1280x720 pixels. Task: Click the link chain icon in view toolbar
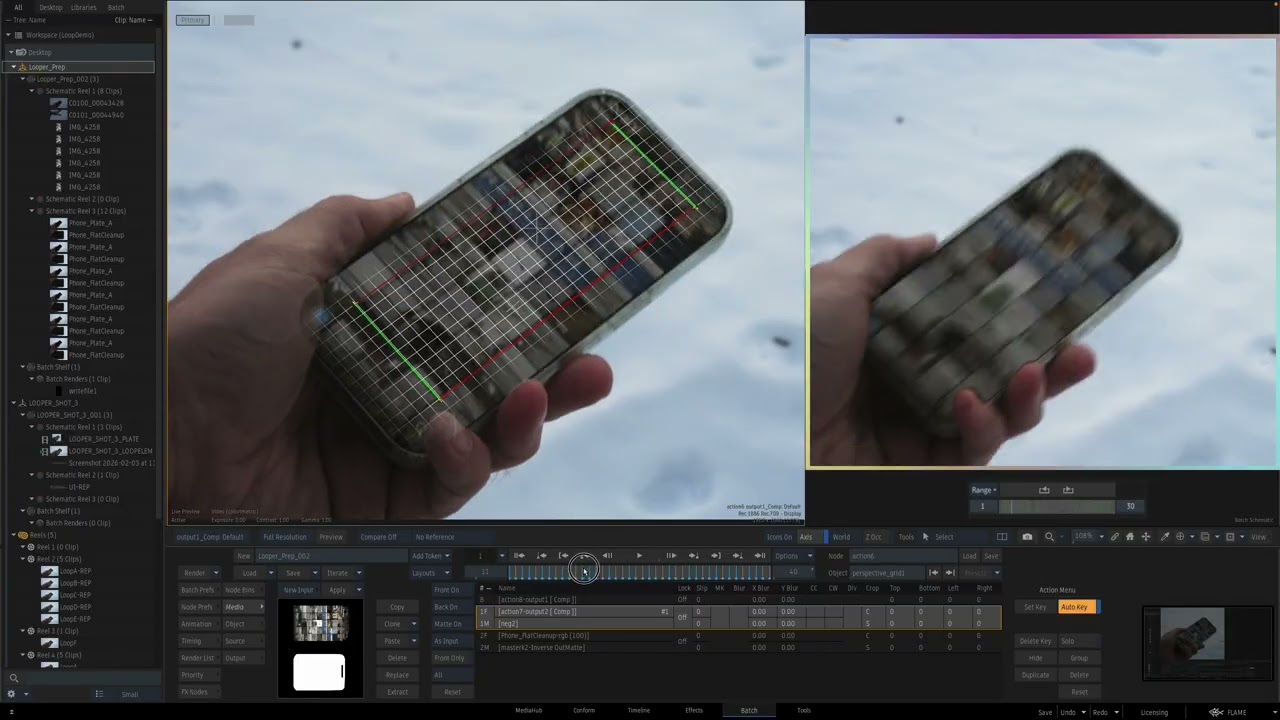coord(1115,537)
